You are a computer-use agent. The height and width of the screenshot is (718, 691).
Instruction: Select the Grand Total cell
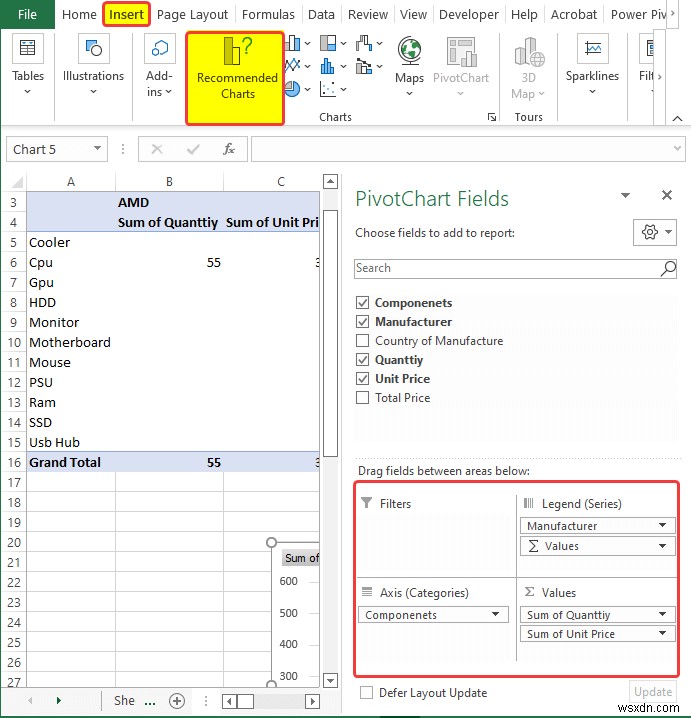pos(71,462)
